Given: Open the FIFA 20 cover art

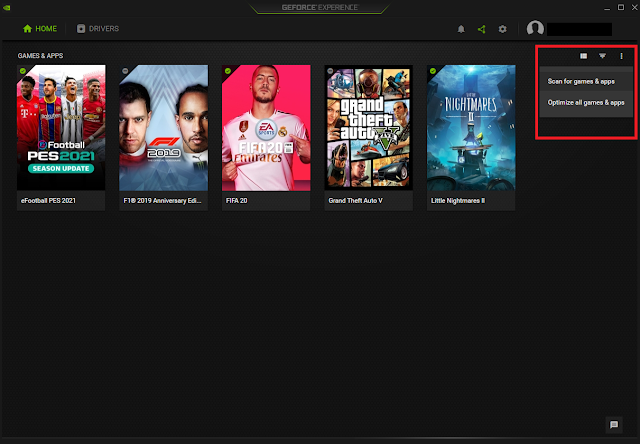Looking at the screenshot, I should 266,128.
